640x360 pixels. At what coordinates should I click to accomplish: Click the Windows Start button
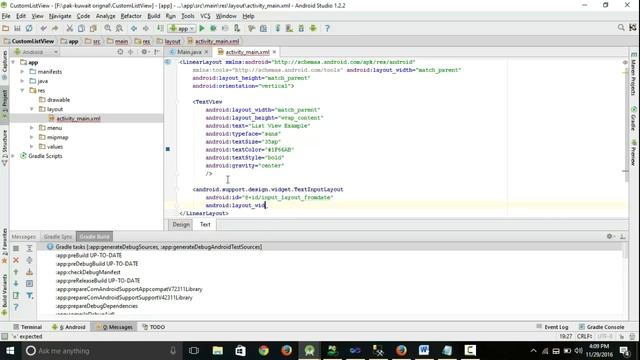pyautogui.click(x=10, y=351)
